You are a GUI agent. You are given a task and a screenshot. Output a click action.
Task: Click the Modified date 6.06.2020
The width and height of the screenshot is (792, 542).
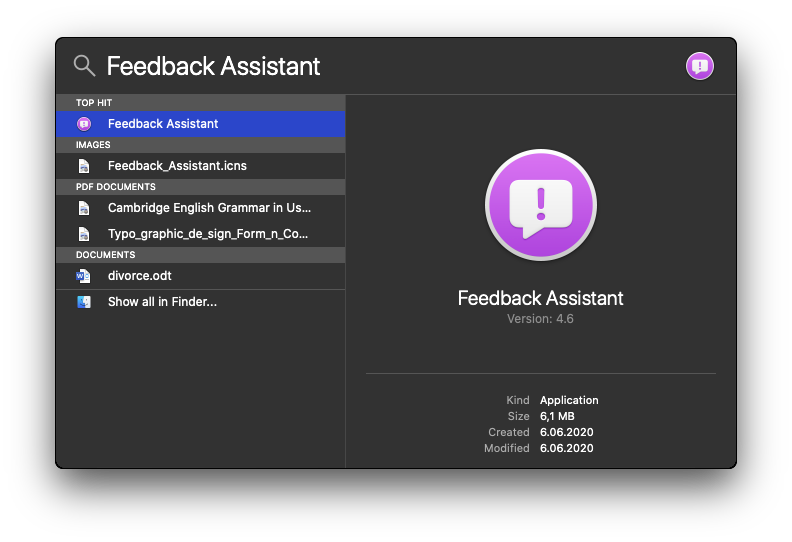(567, 449)
